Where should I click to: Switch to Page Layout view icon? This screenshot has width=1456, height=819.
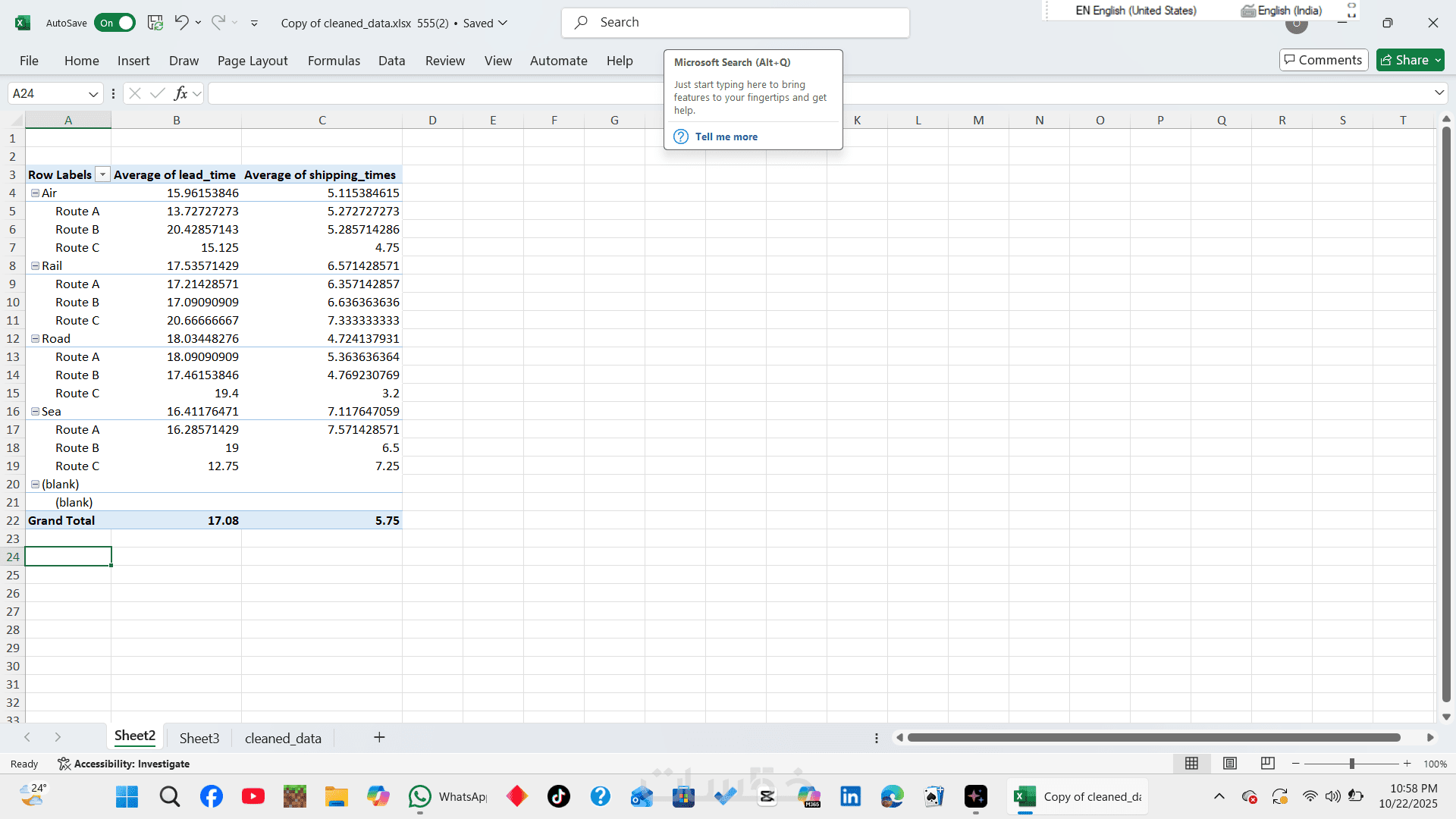[x=1230, y=764]
